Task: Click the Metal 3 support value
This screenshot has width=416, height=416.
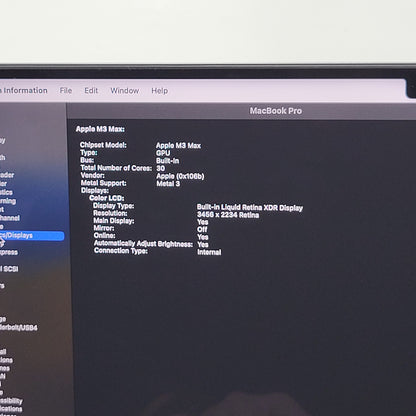Action: point(168,183)
